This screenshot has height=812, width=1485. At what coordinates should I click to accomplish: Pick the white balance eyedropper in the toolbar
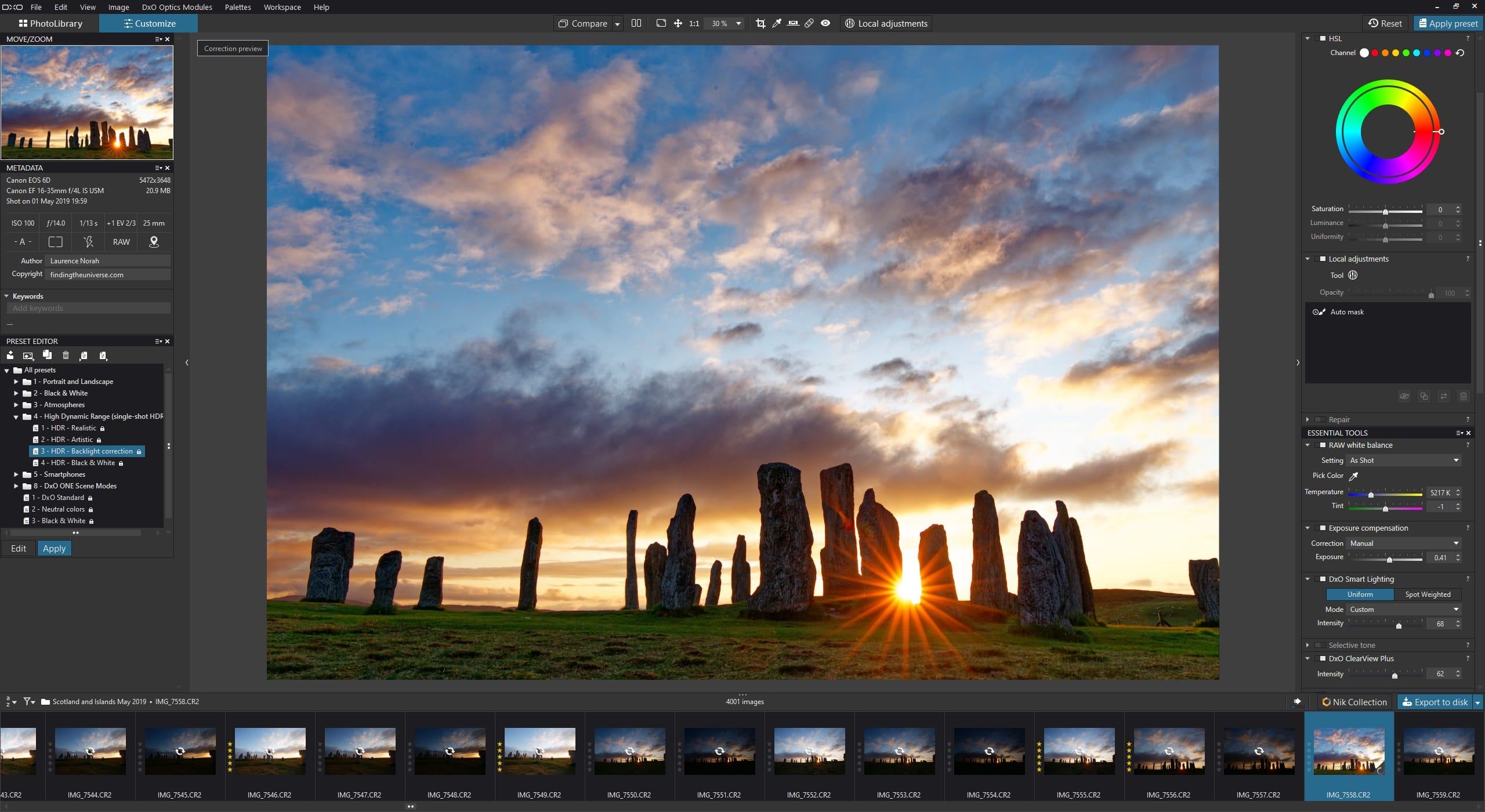[x=776, y=23]
